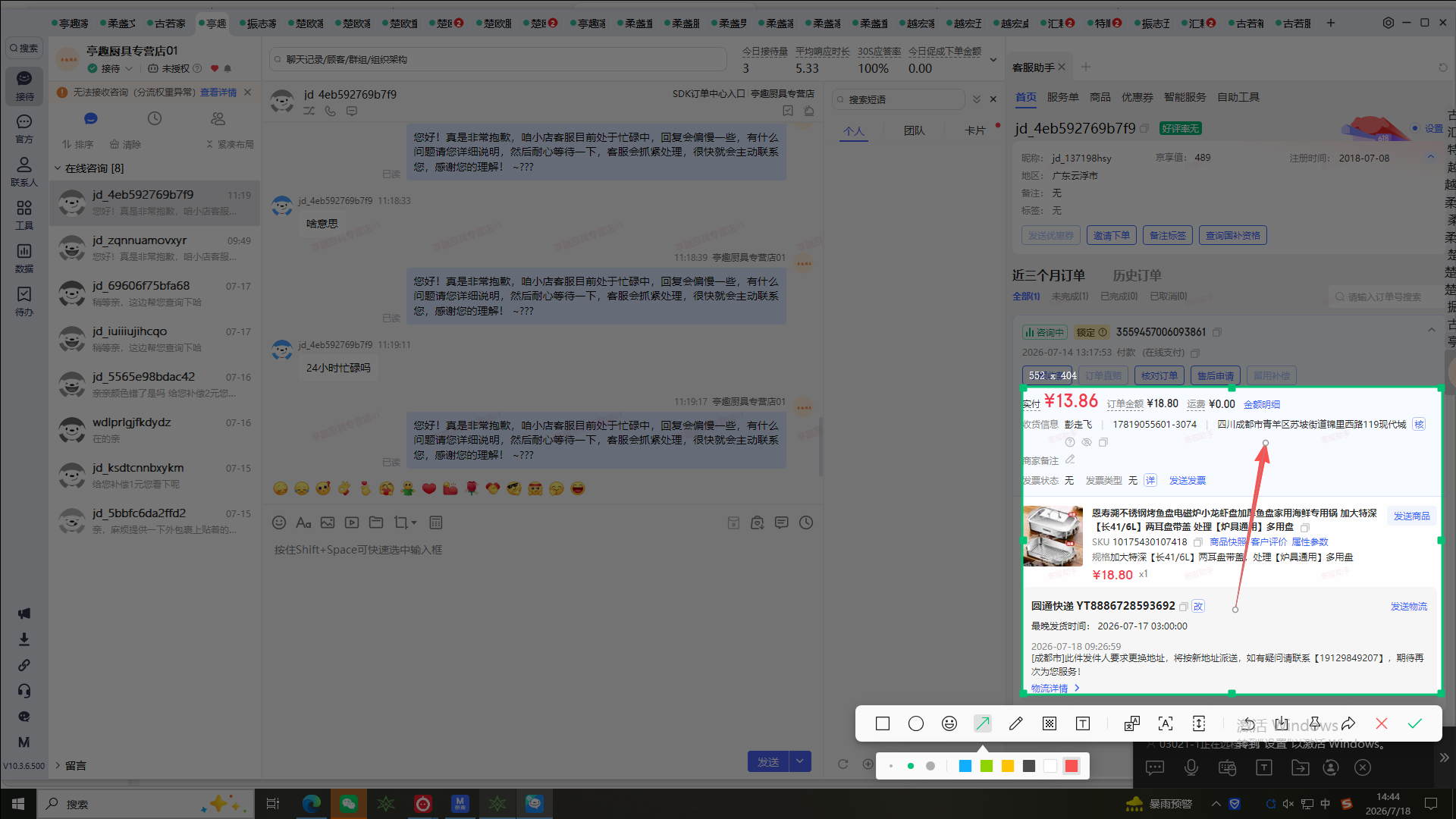Open the 历史订单 tab
The width and height of the screenshot is (1456, 819).
pos(1137,275)
